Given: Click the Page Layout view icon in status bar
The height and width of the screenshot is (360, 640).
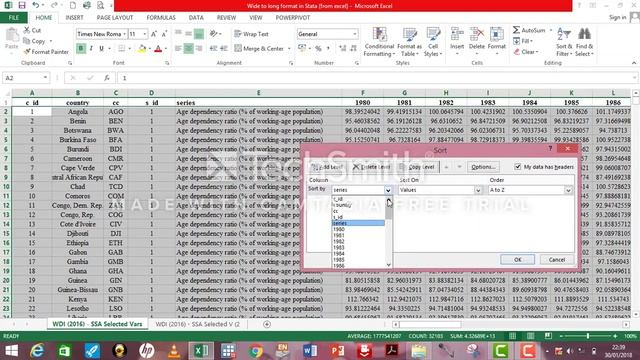Looking at the screenshot, I should [530, 336].
